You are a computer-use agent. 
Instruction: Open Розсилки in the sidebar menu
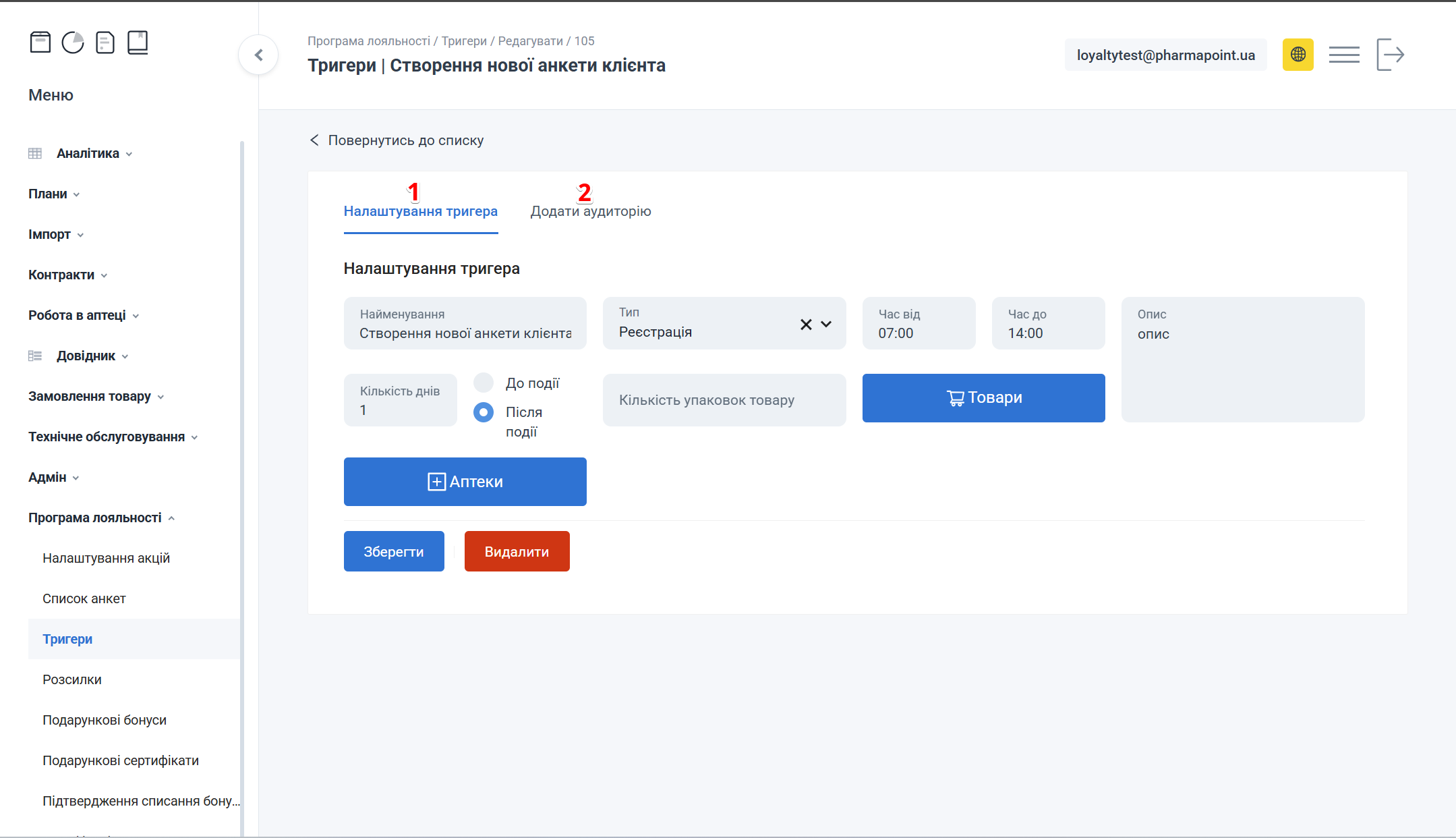71,679
